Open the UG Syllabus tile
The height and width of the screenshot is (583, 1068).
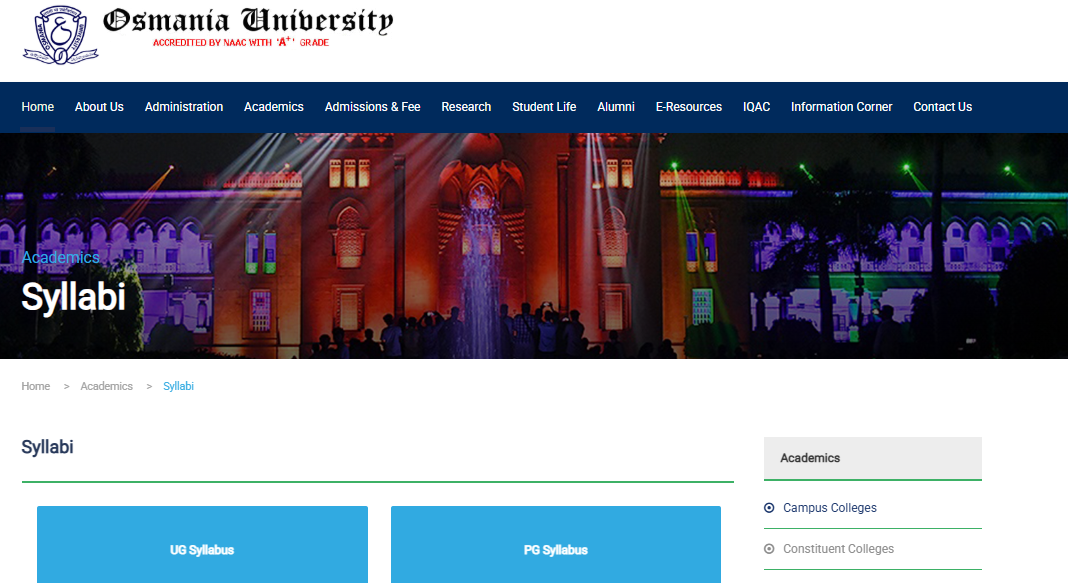pyautogui.click(x=202, y=545)
